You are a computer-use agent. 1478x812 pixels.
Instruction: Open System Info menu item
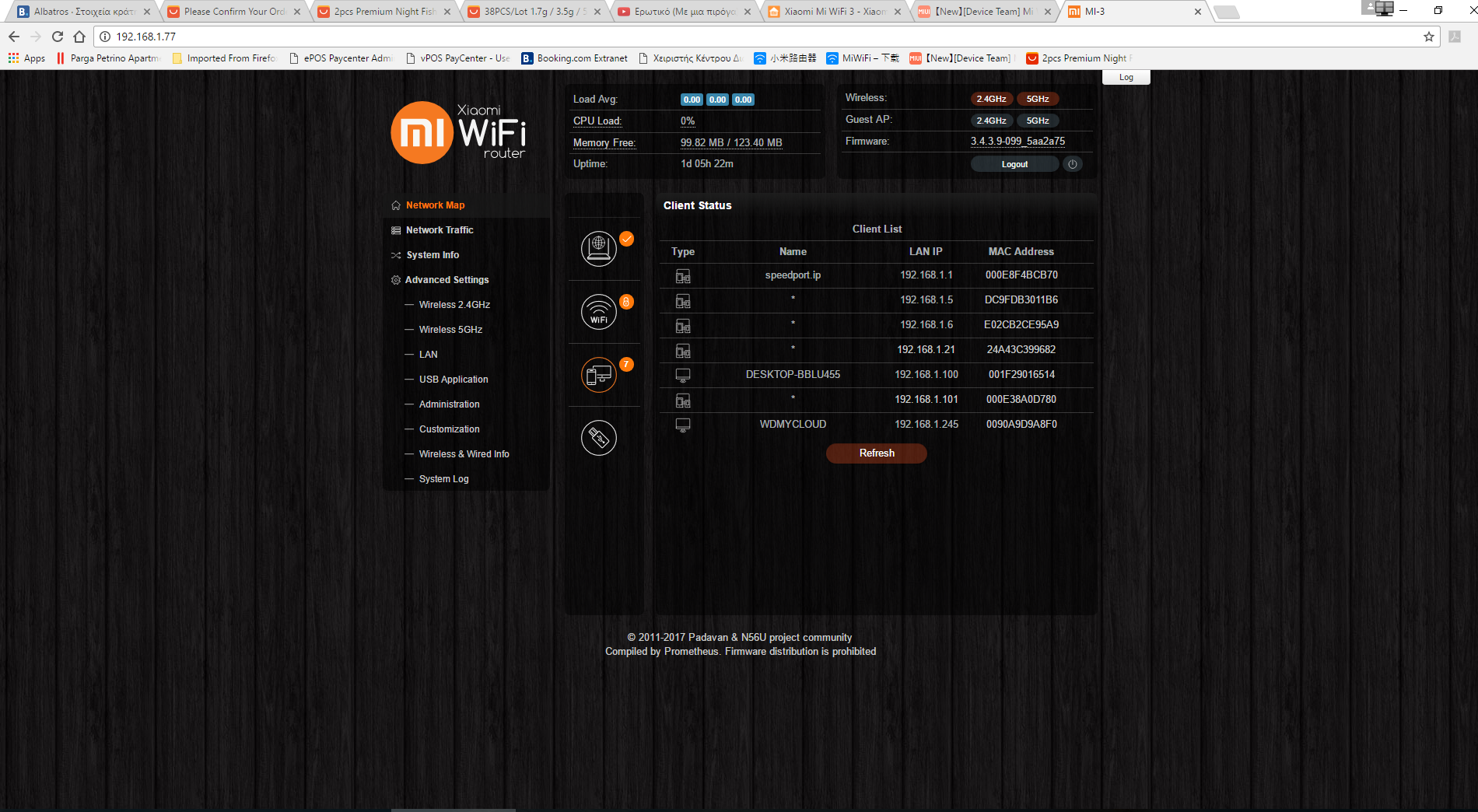433,255
